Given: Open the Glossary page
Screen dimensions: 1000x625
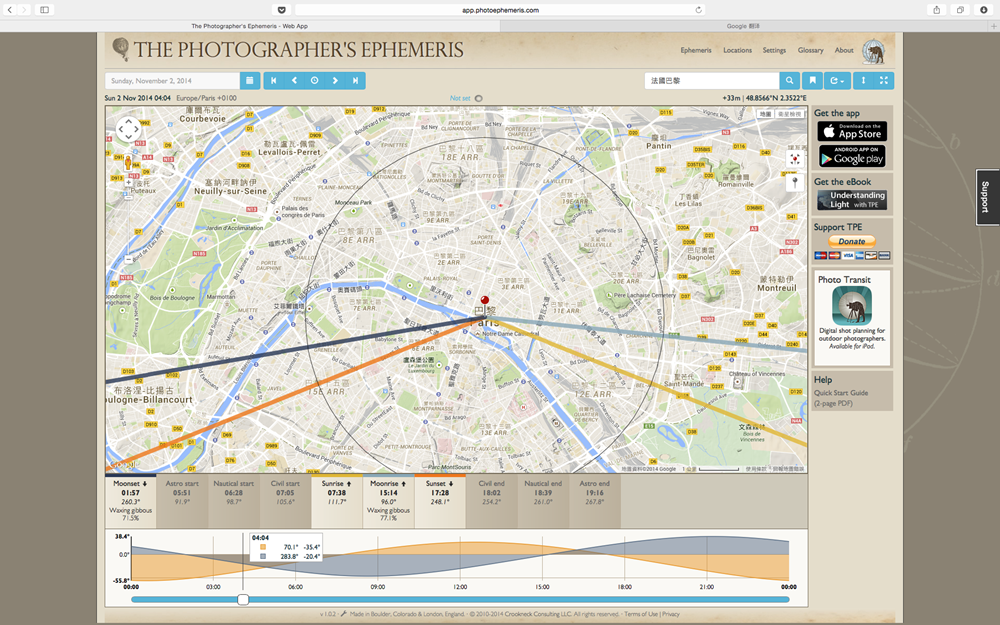Looking at the screenshot, I should coord(810,50).
